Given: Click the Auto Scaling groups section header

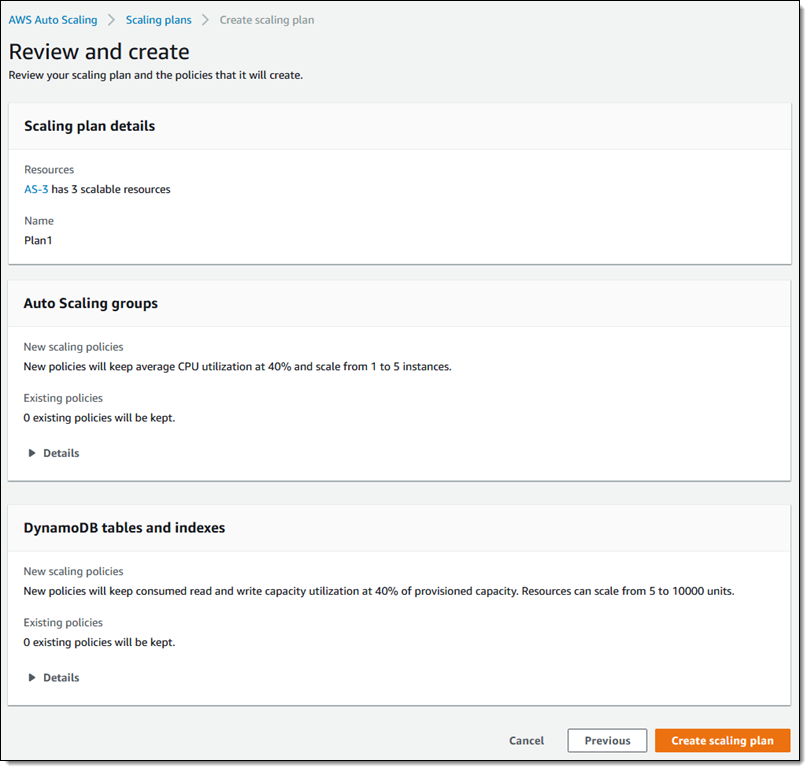Looking at the screenshot, I should pyautogui.click(x=90, y=303).
